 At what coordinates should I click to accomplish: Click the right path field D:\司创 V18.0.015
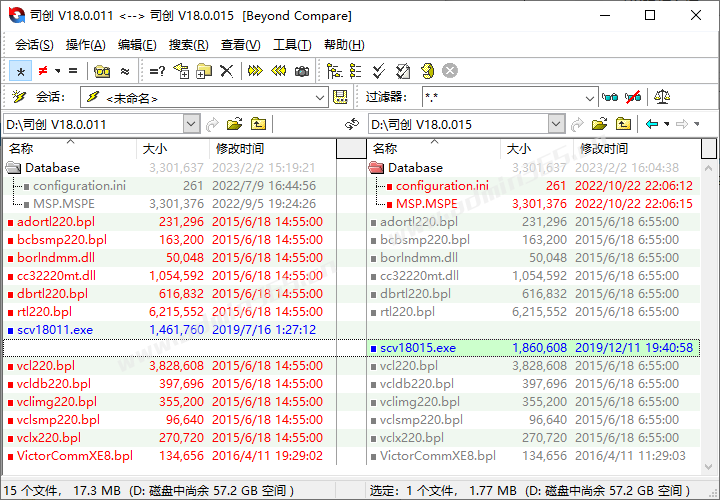[458, 124]
